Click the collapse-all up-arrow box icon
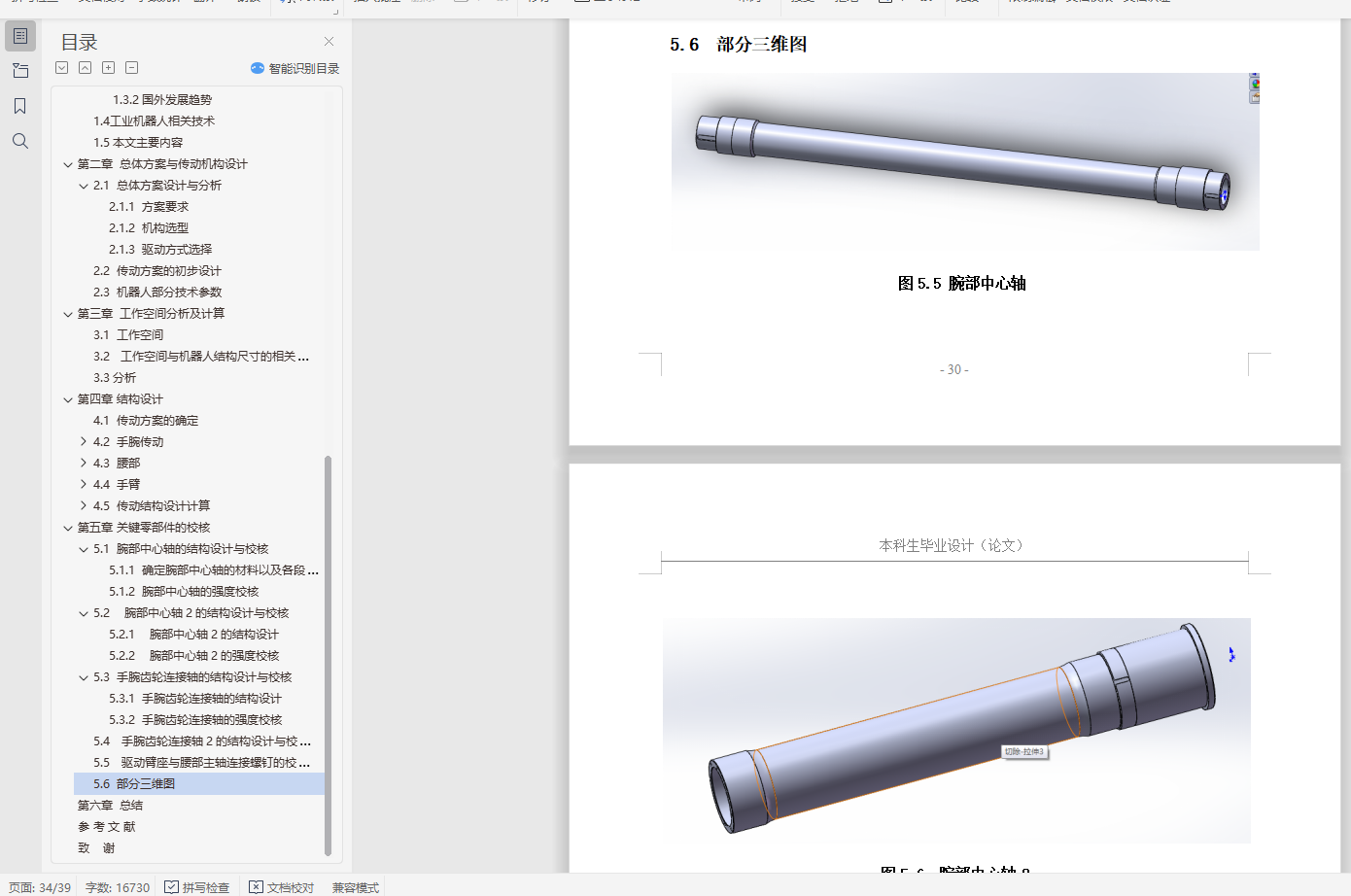Image resolution: width=1351 pixels, height=896 pixels. [x=86, y=68]
